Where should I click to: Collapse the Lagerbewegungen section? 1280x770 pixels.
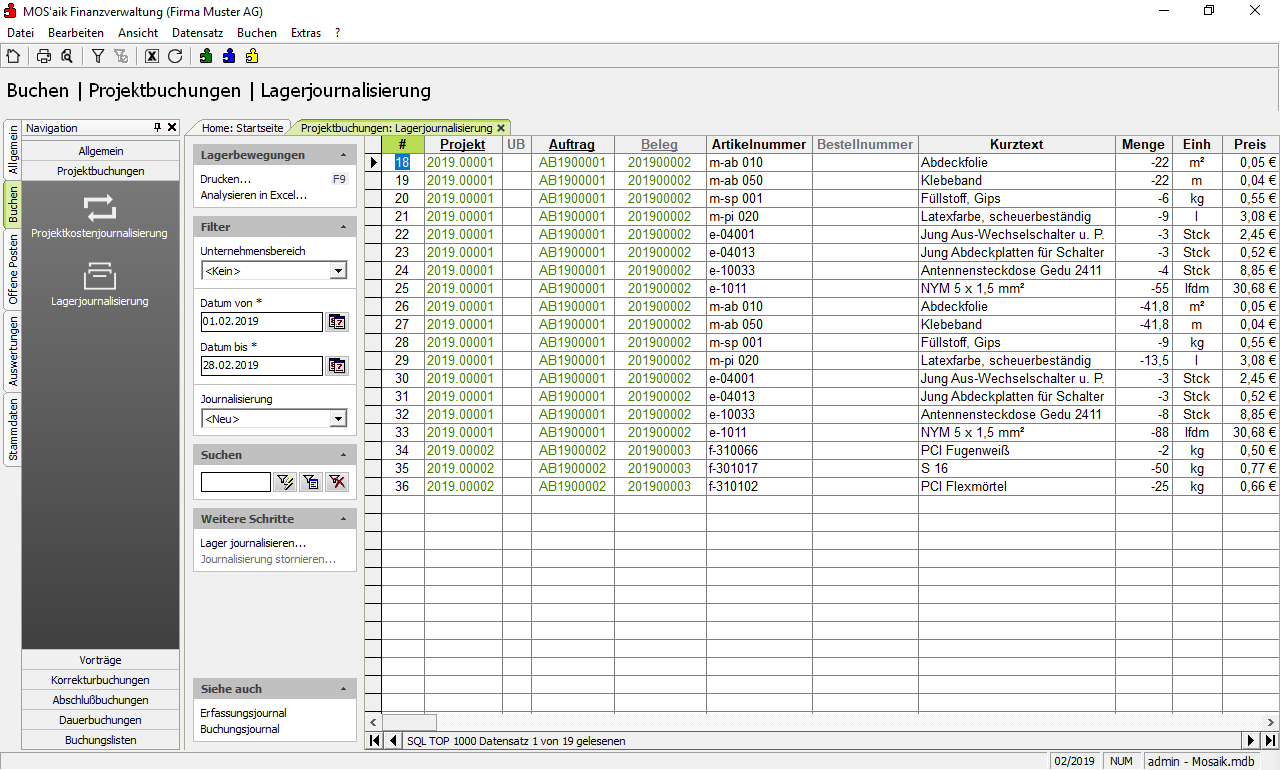344,156
